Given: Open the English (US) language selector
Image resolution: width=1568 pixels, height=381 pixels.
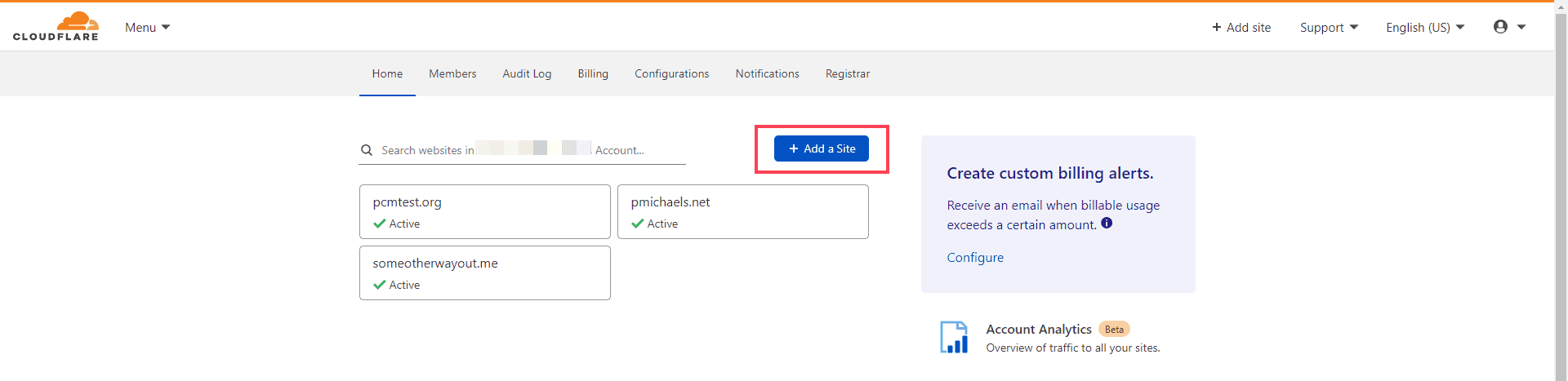Looking at the screenshot, I should (x=1425, y=27).
